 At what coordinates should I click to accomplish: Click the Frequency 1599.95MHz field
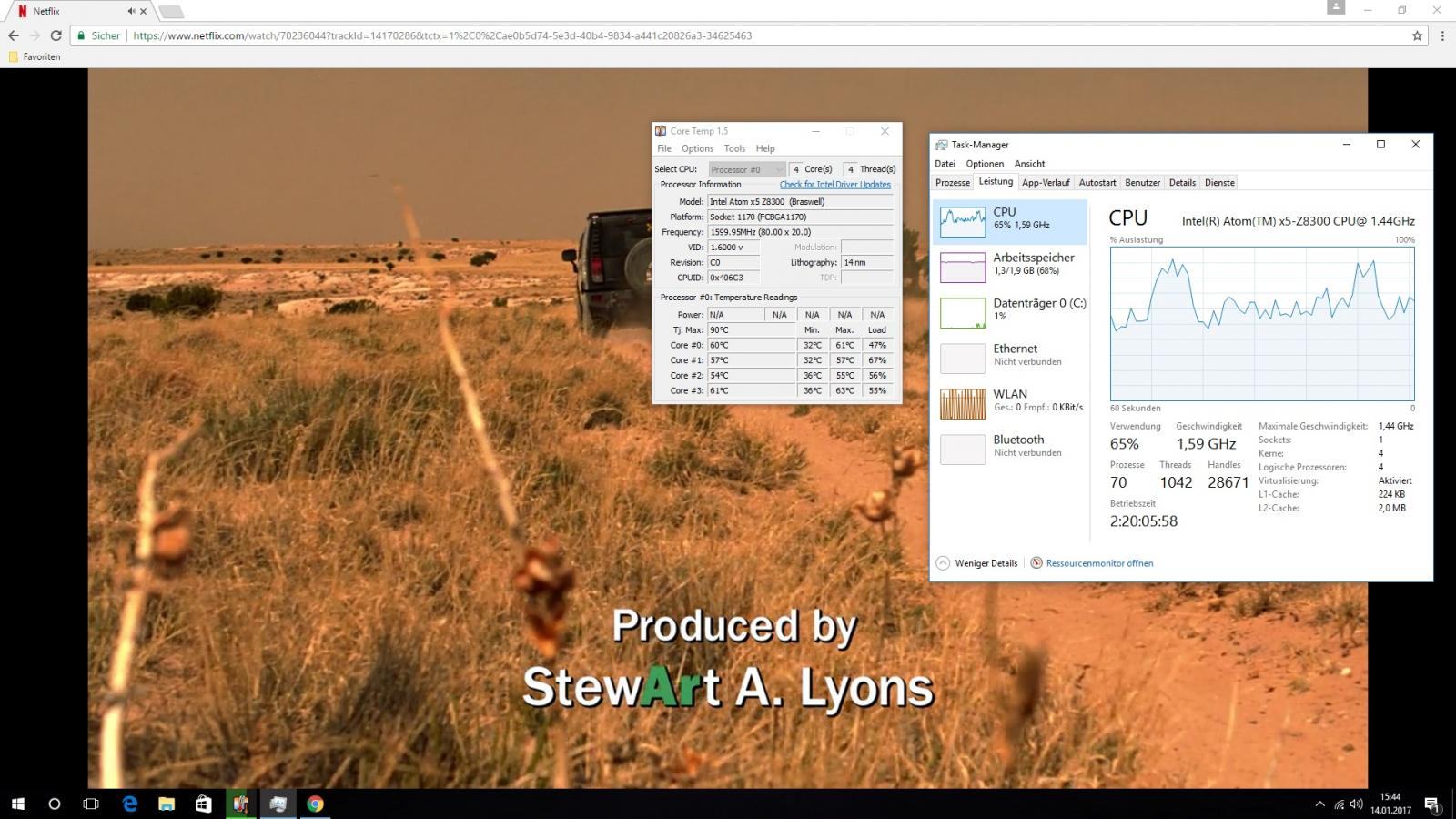[801, 232]
